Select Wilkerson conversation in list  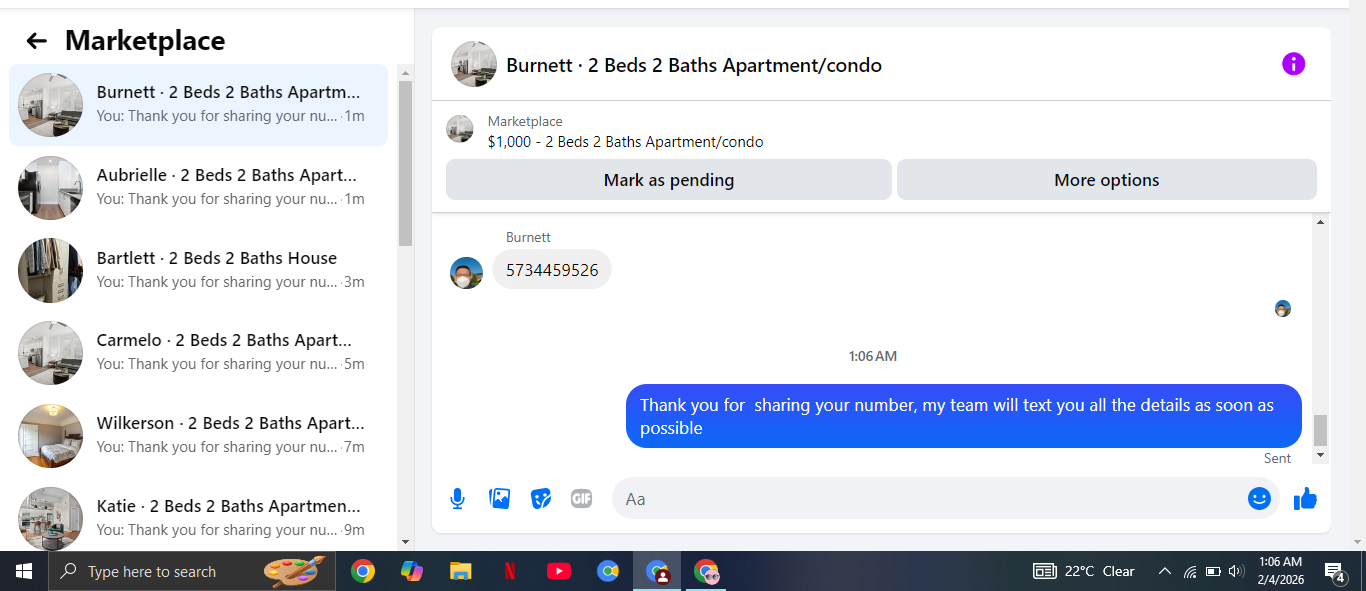click(198, 435)
